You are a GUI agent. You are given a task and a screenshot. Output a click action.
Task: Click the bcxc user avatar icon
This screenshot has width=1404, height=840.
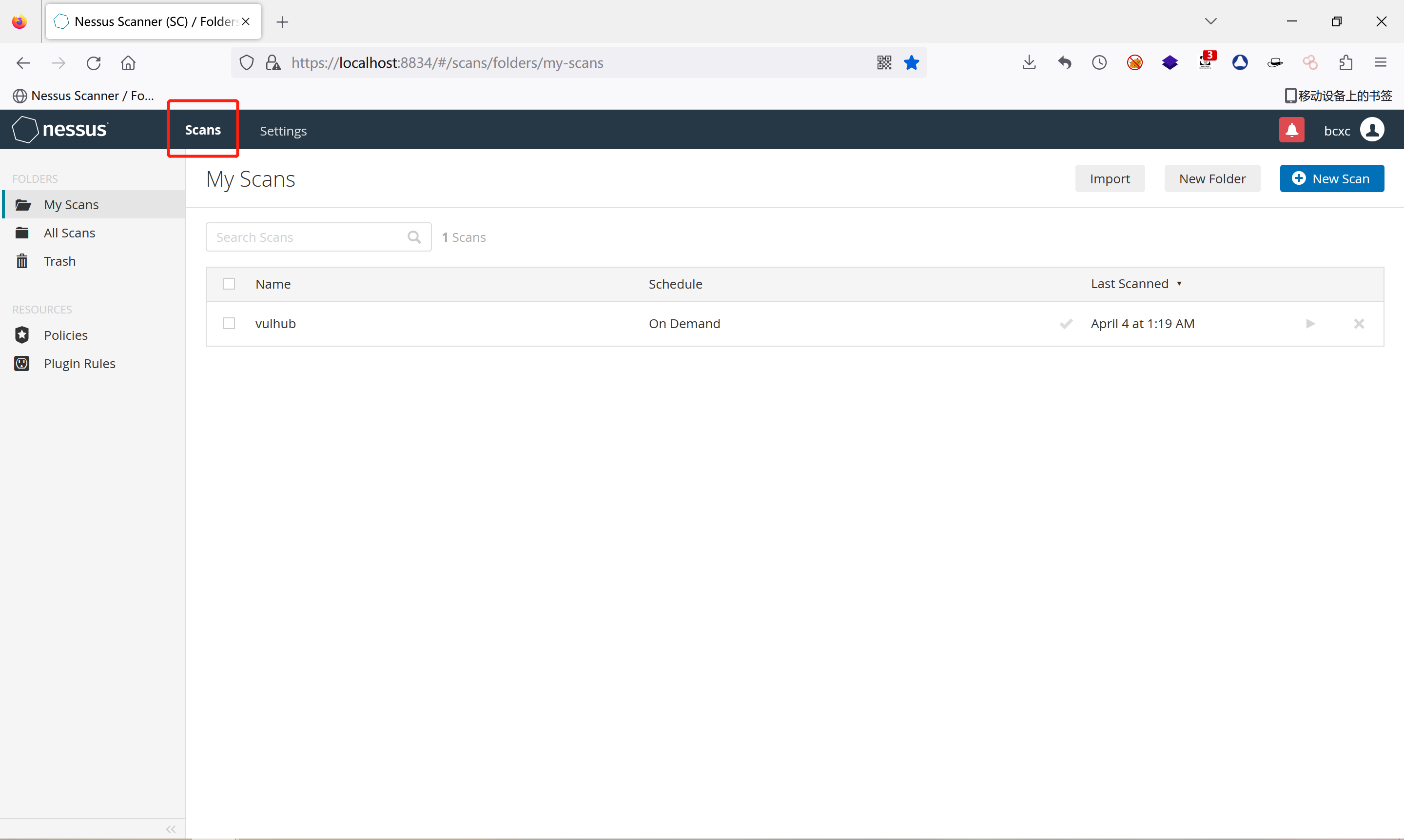pyautogui.click(x=1372, y=130)
